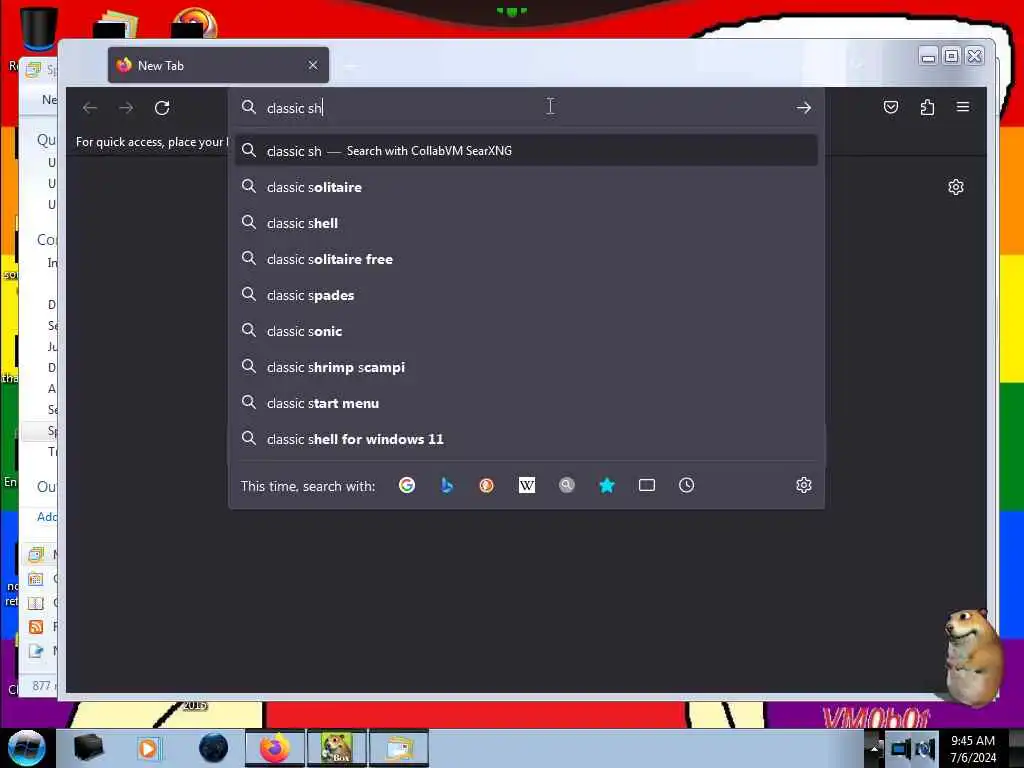
Task: Click the forward navigation arrow
Action: pyautogui.click(x=126, y=108)
